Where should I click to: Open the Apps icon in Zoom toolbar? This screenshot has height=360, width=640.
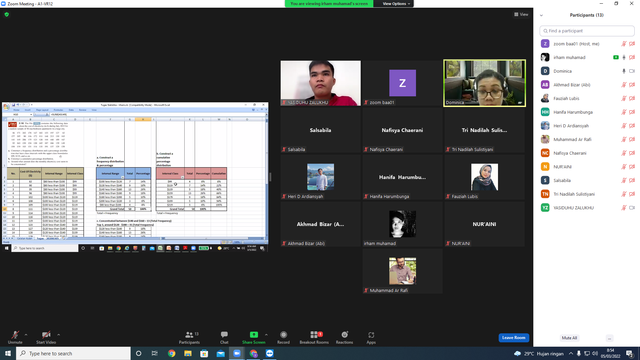(371, 335)
